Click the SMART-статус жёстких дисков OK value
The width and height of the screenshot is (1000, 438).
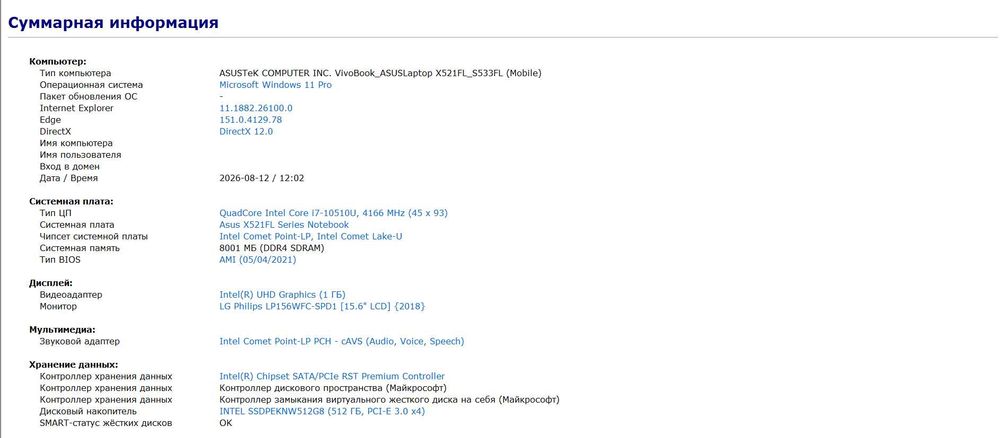pyautogui.click(x=226, y=423)
